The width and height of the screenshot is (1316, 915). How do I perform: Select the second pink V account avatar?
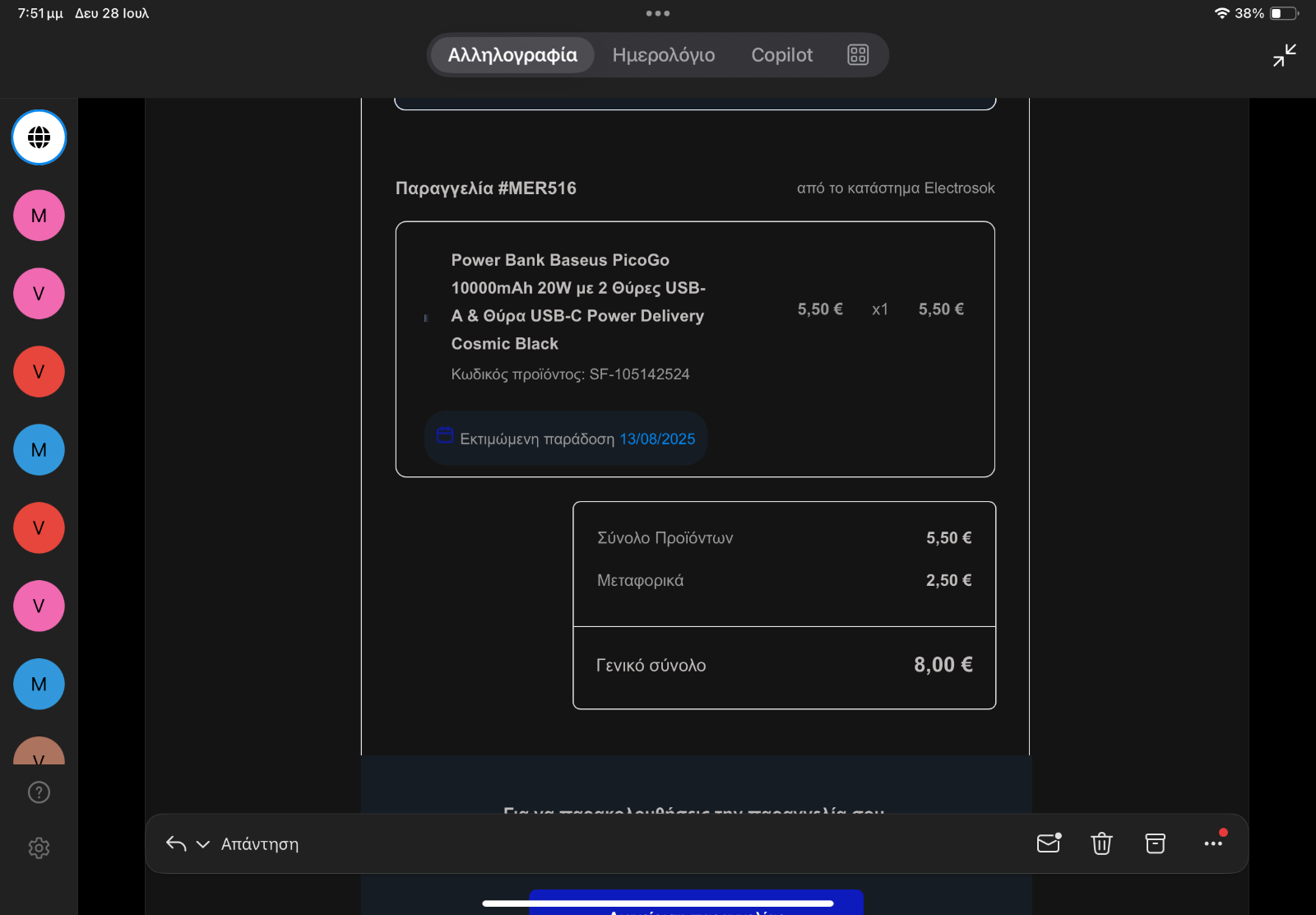click(x=39, y=606)
